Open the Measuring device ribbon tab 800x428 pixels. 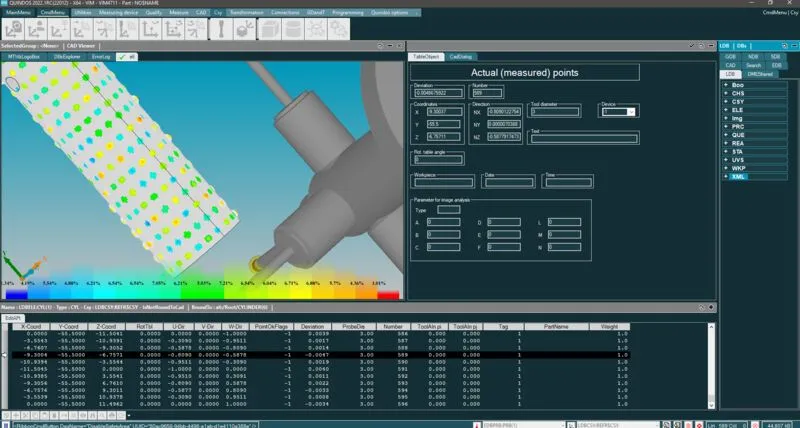point(118,12)
